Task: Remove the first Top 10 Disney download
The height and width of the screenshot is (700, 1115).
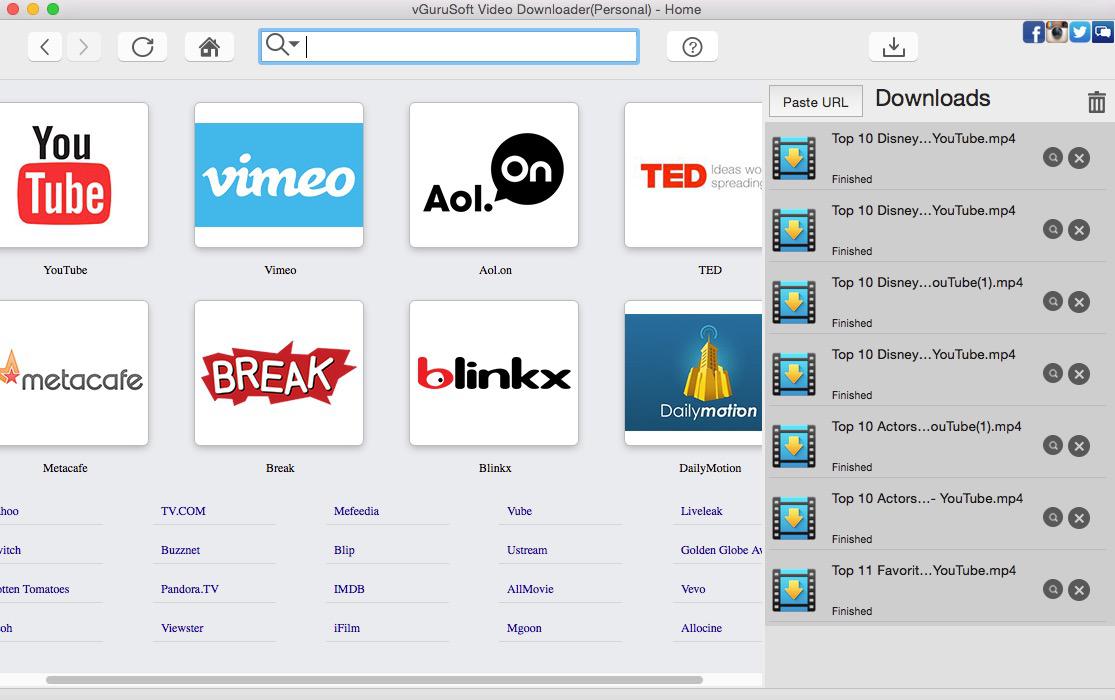Action: coord(1078,158)
